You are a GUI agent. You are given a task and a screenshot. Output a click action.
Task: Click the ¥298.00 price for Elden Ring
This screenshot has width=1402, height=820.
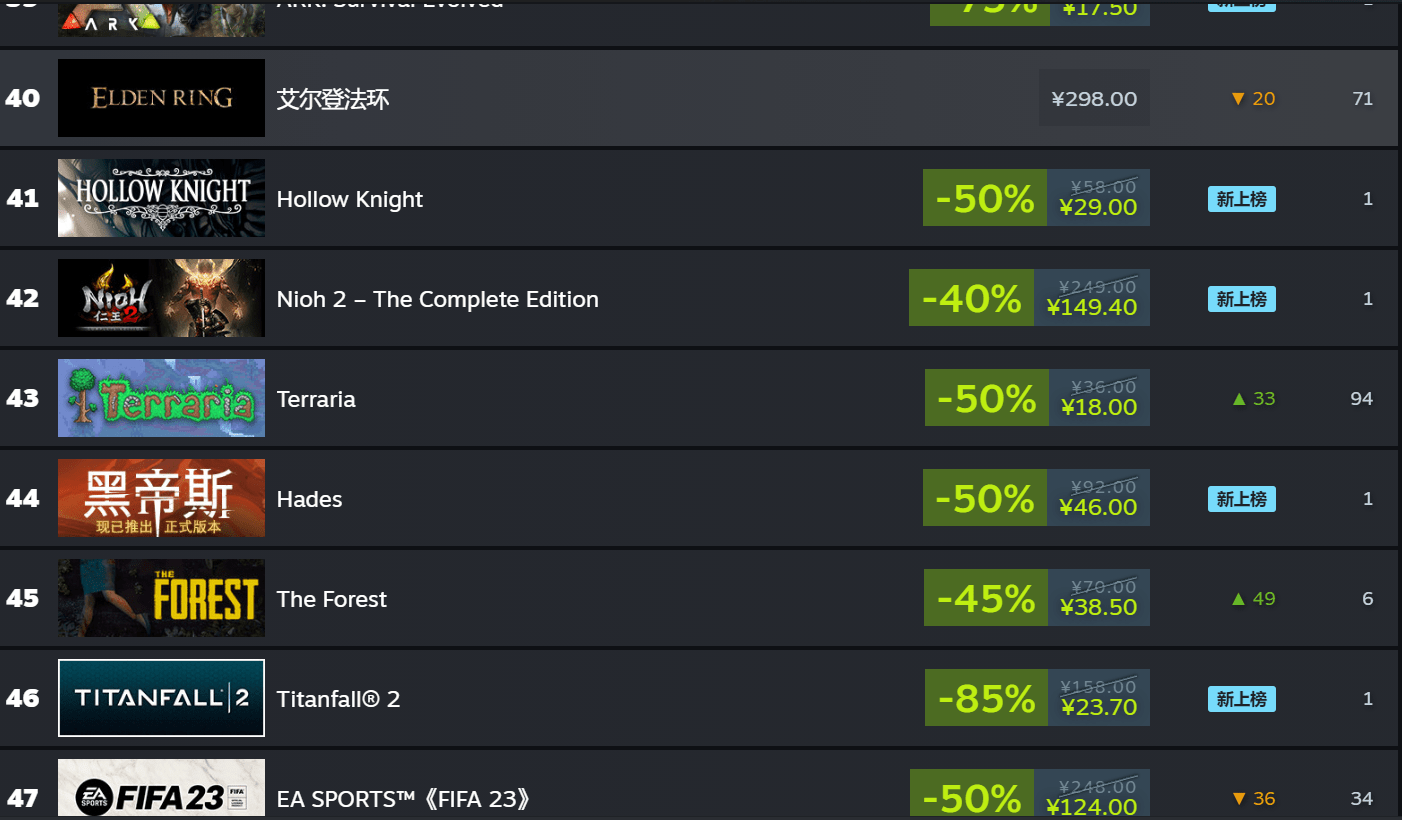1094,98
